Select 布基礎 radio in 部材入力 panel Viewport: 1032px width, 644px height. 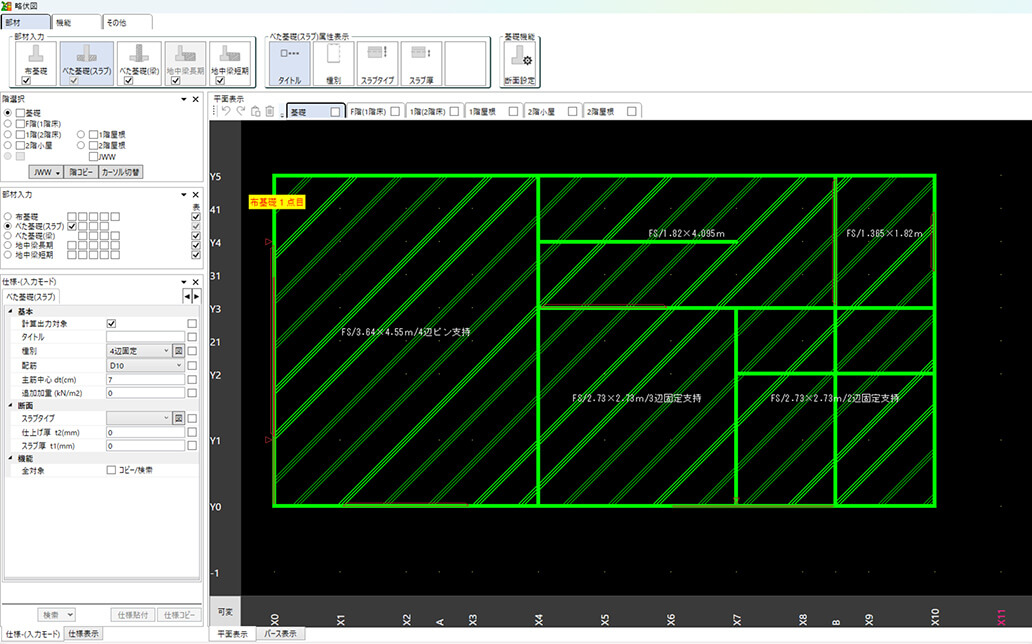(8, 216)
